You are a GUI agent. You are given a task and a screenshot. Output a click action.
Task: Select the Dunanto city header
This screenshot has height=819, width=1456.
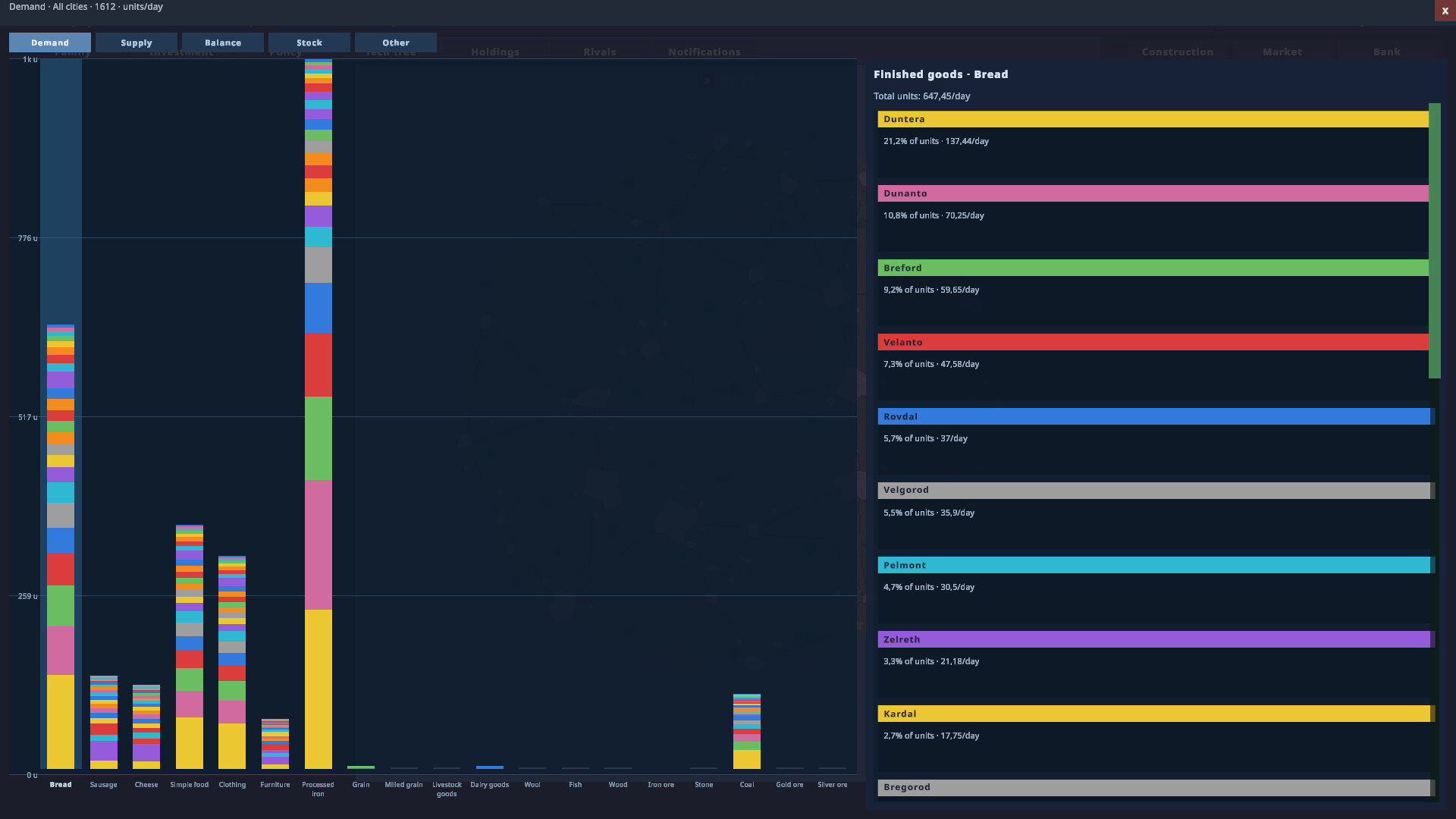(1153, 193)
